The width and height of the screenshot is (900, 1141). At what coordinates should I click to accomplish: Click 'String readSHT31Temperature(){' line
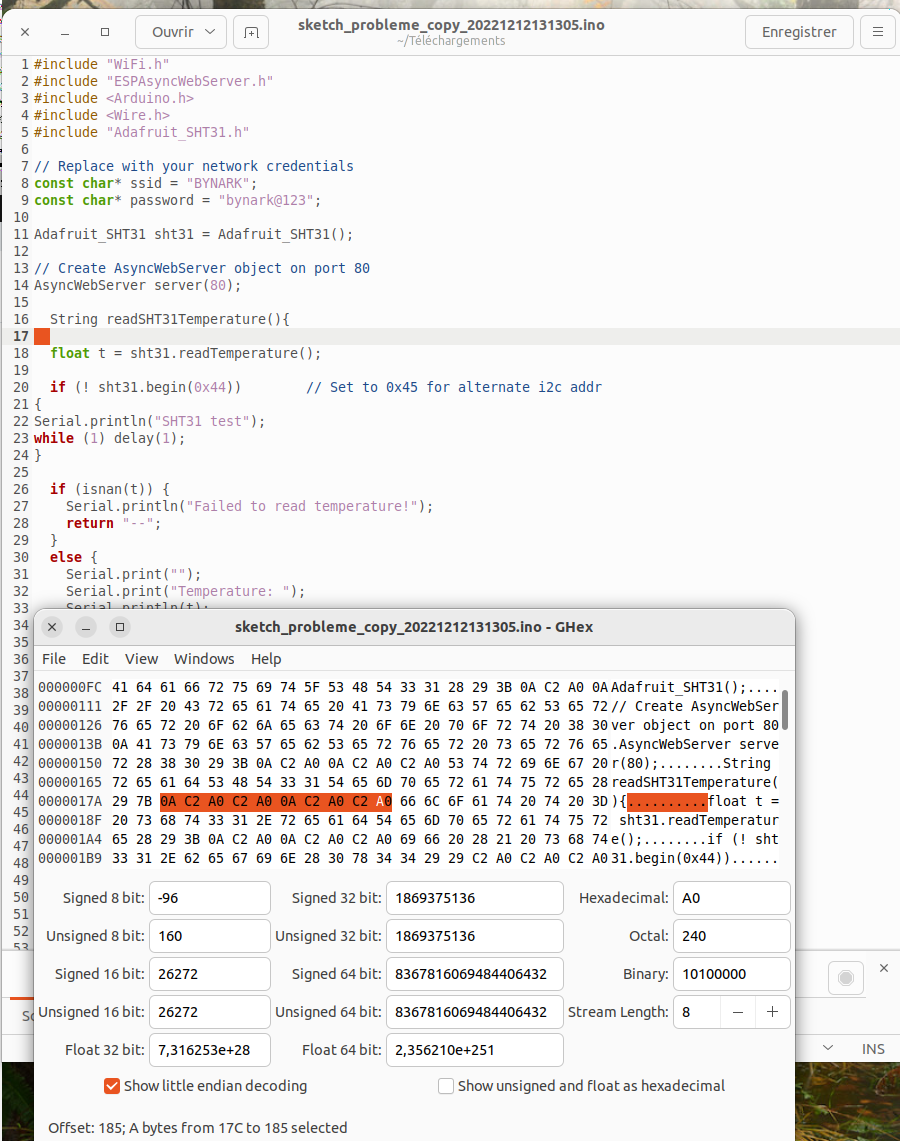coord(170,319)
